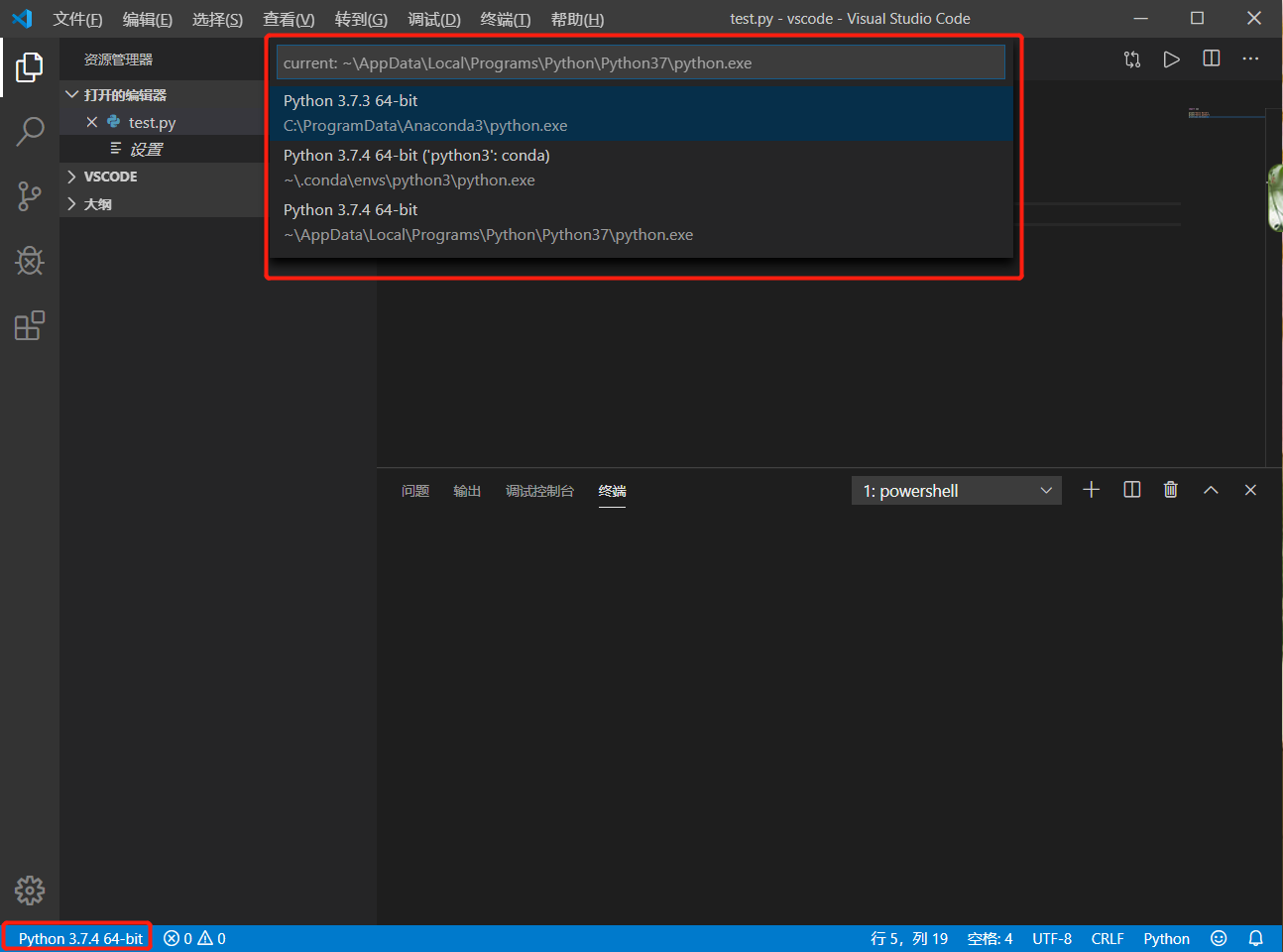This screenshot has height=952, width=1283.
Task: Open the powershell terminal selector dropdown
Action: coord(956,491)
